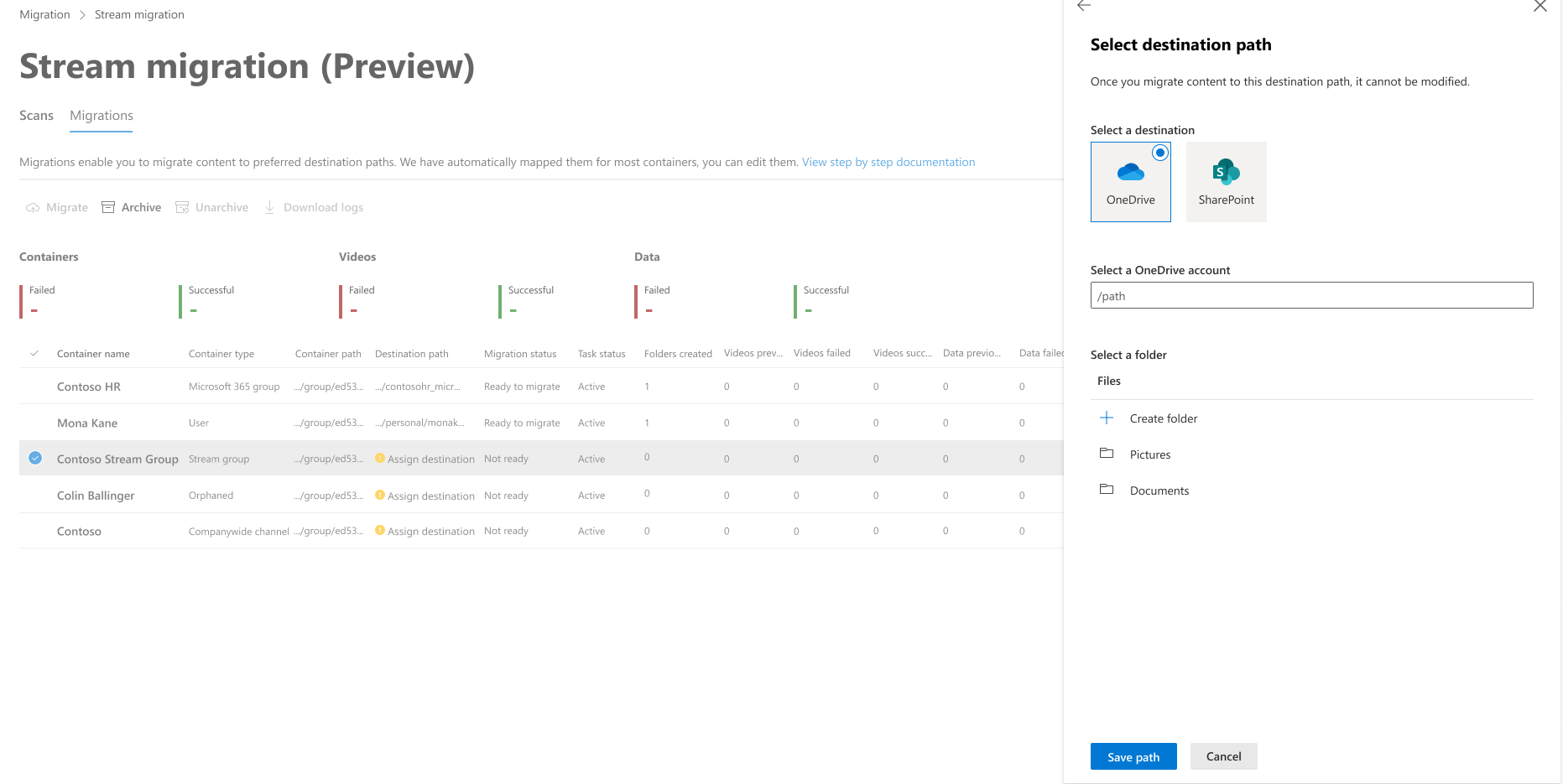Viewport: 1563px width, 784px height.
Task: Click the Save path button
Action: [x=1133, y=756]
